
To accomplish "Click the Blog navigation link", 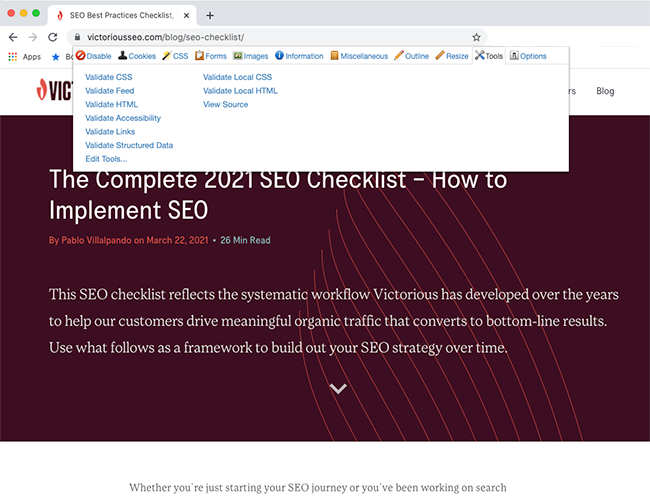I will point(605,91).
